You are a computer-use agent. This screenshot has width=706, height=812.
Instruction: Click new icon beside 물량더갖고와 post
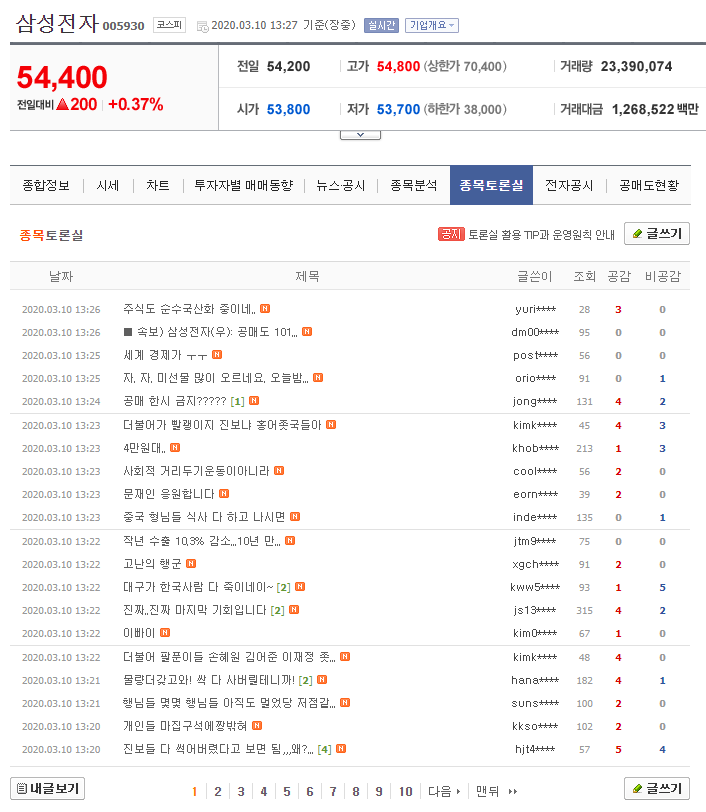(x=322, y=680)
